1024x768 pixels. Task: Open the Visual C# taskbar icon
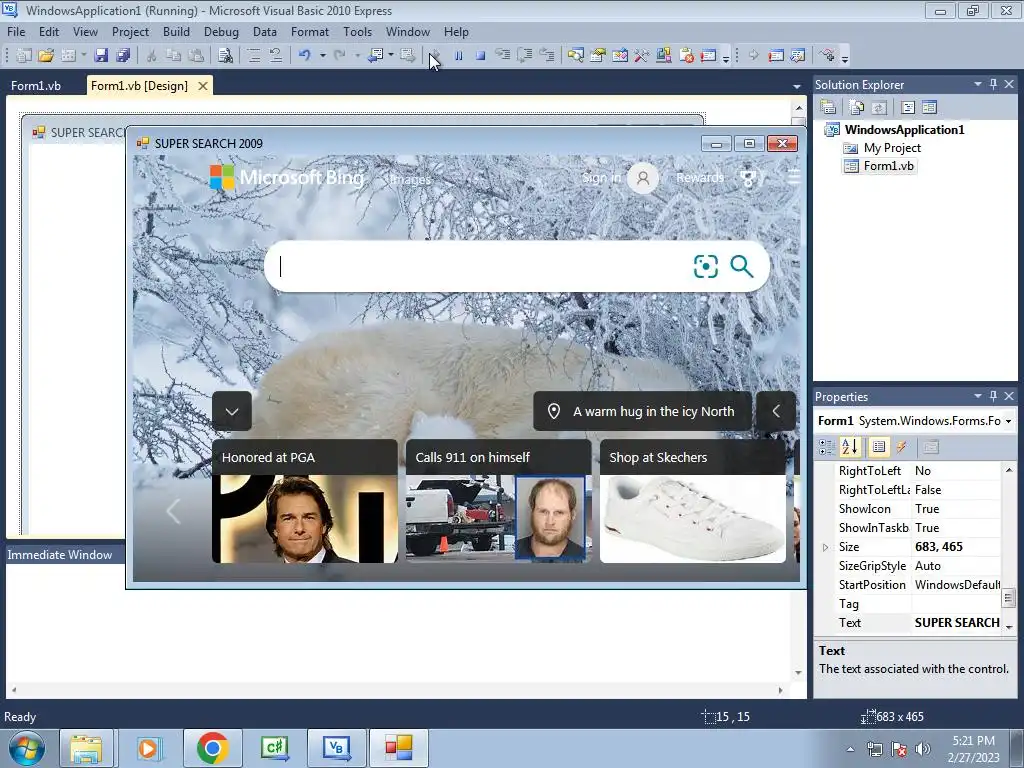pos(274,748)
